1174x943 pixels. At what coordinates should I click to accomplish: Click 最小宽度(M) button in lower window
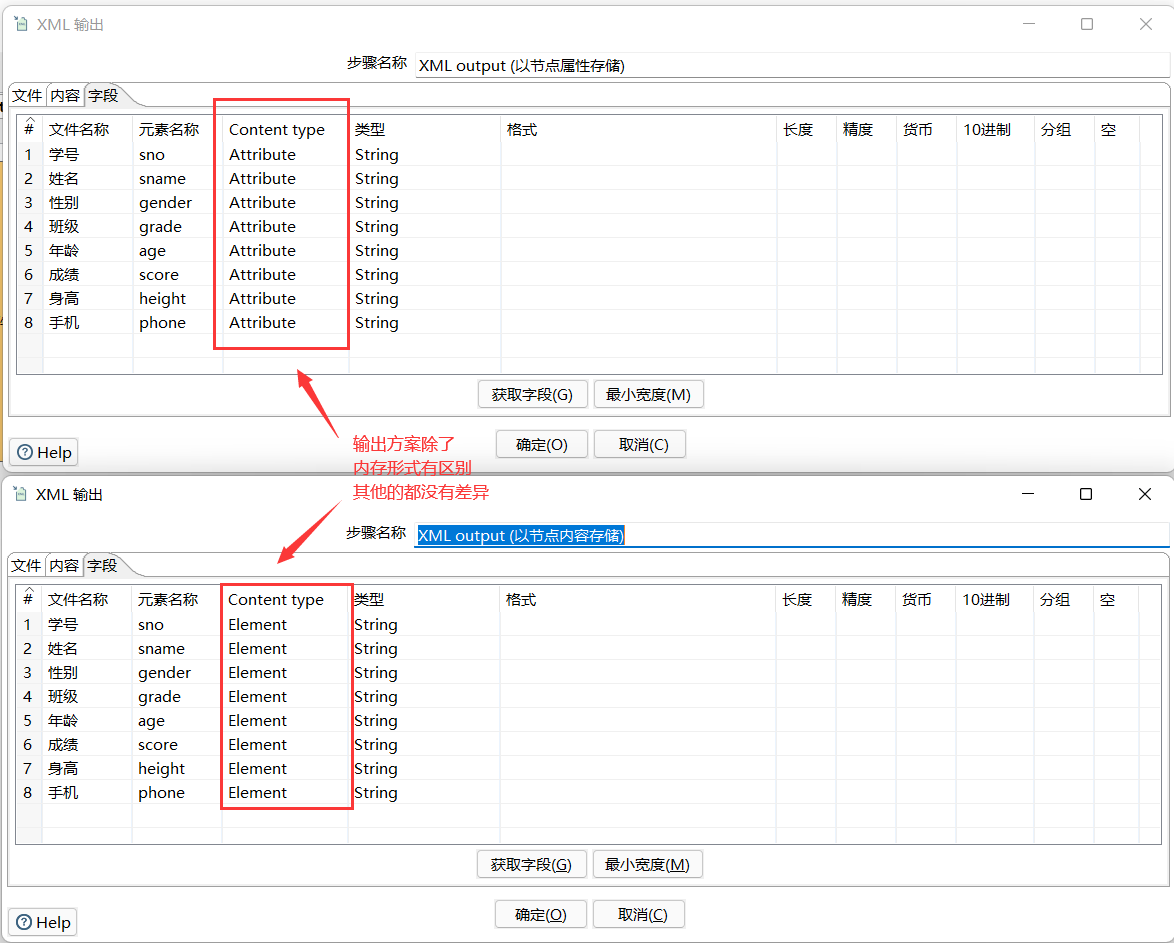click(648, 864)
